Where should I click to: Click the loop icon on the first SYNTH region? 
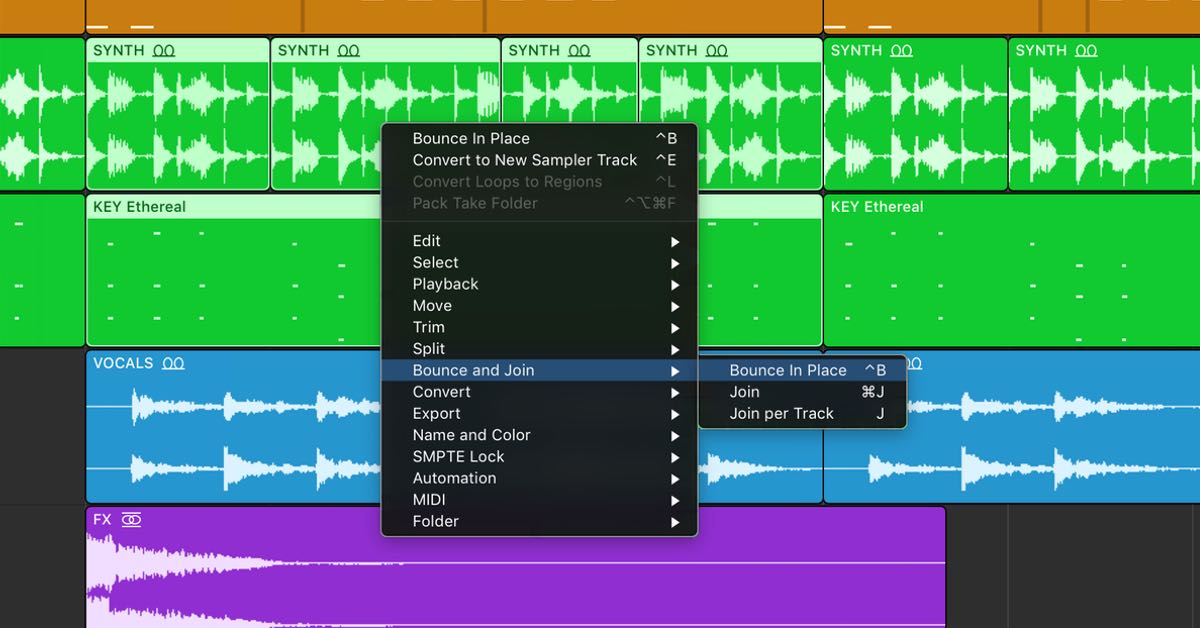(x=164, y=51)
